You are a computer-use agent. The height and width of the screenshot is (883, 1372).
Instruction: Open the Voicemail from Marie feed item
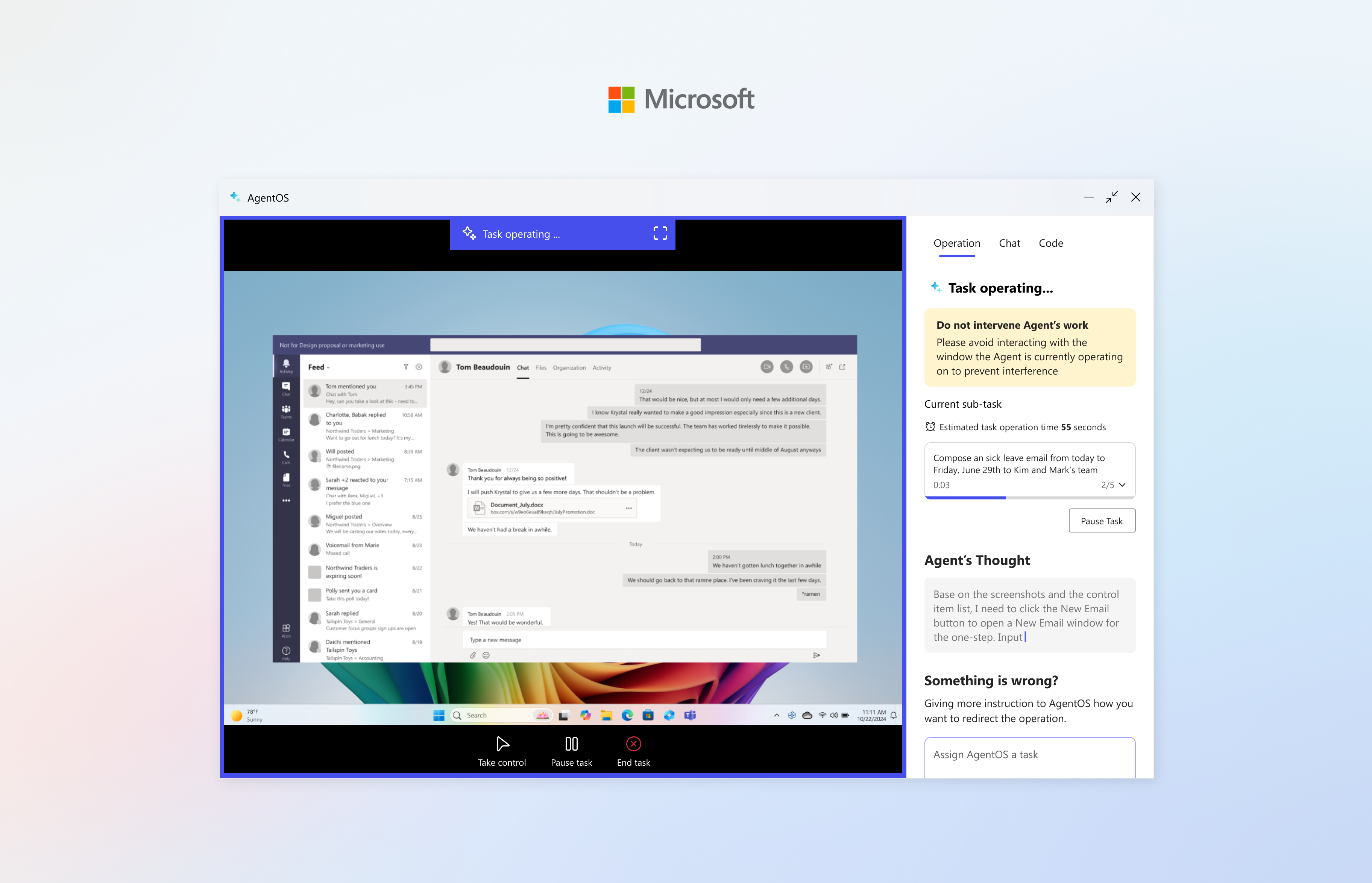366,549
